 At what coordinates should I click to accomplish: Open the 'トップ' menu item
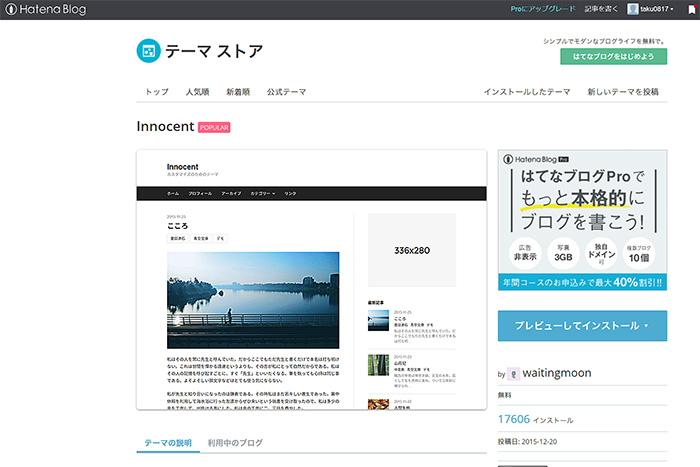[x=157, y=92]
